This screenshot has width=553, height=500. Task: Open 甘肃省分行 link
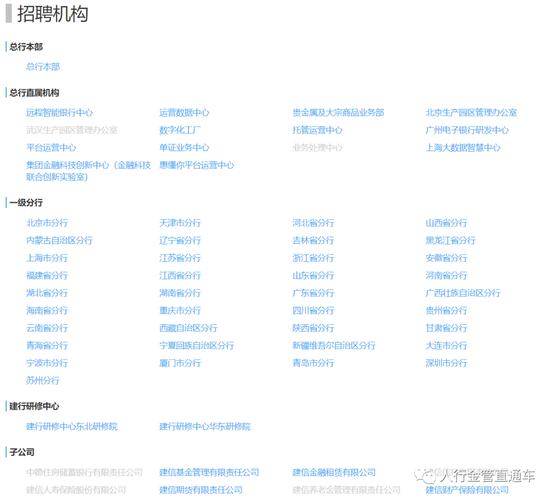(446, 328)
